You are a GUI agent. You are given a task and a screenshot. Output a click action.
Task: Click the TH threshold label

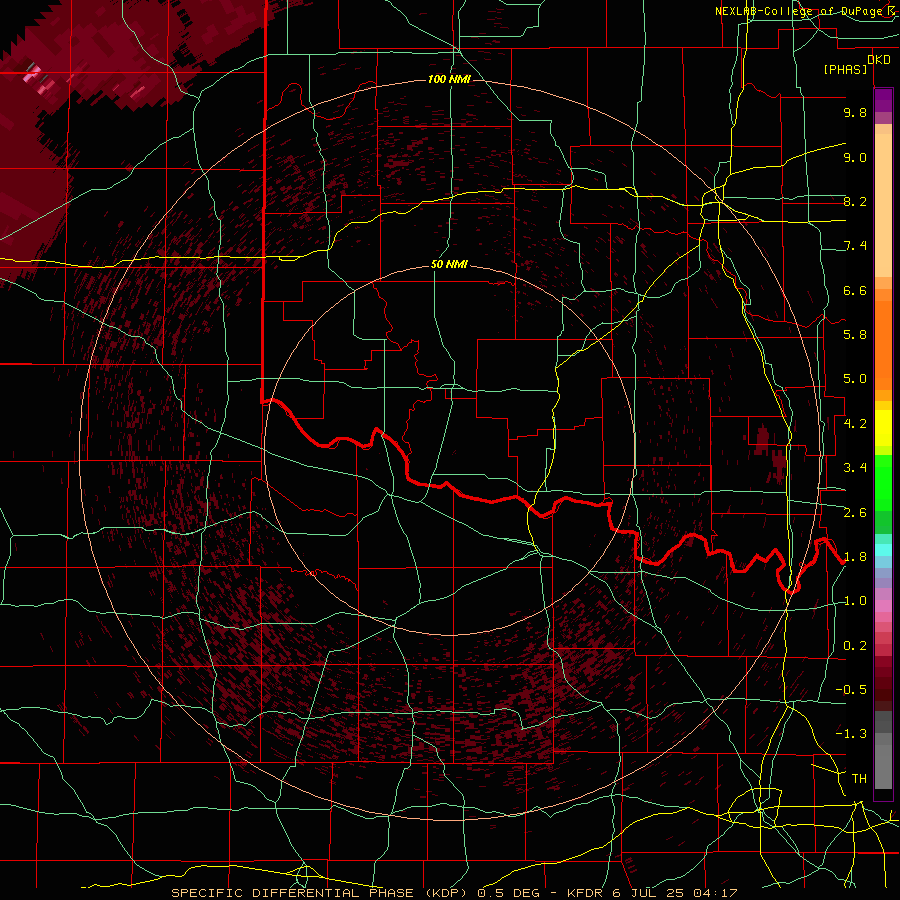859,779
